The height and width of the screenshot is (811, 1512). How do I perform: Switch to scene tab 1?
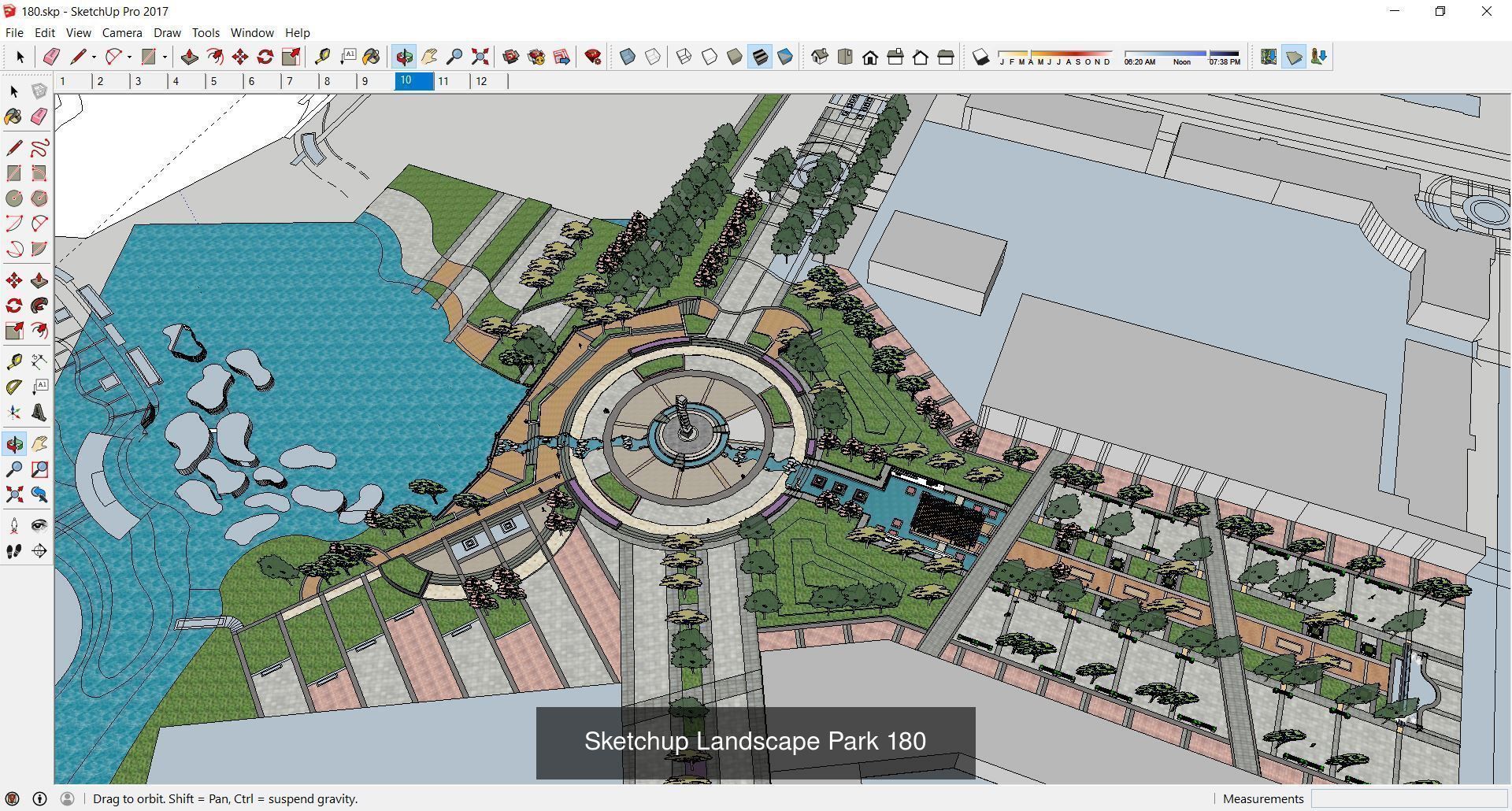(x=74, y=81)
